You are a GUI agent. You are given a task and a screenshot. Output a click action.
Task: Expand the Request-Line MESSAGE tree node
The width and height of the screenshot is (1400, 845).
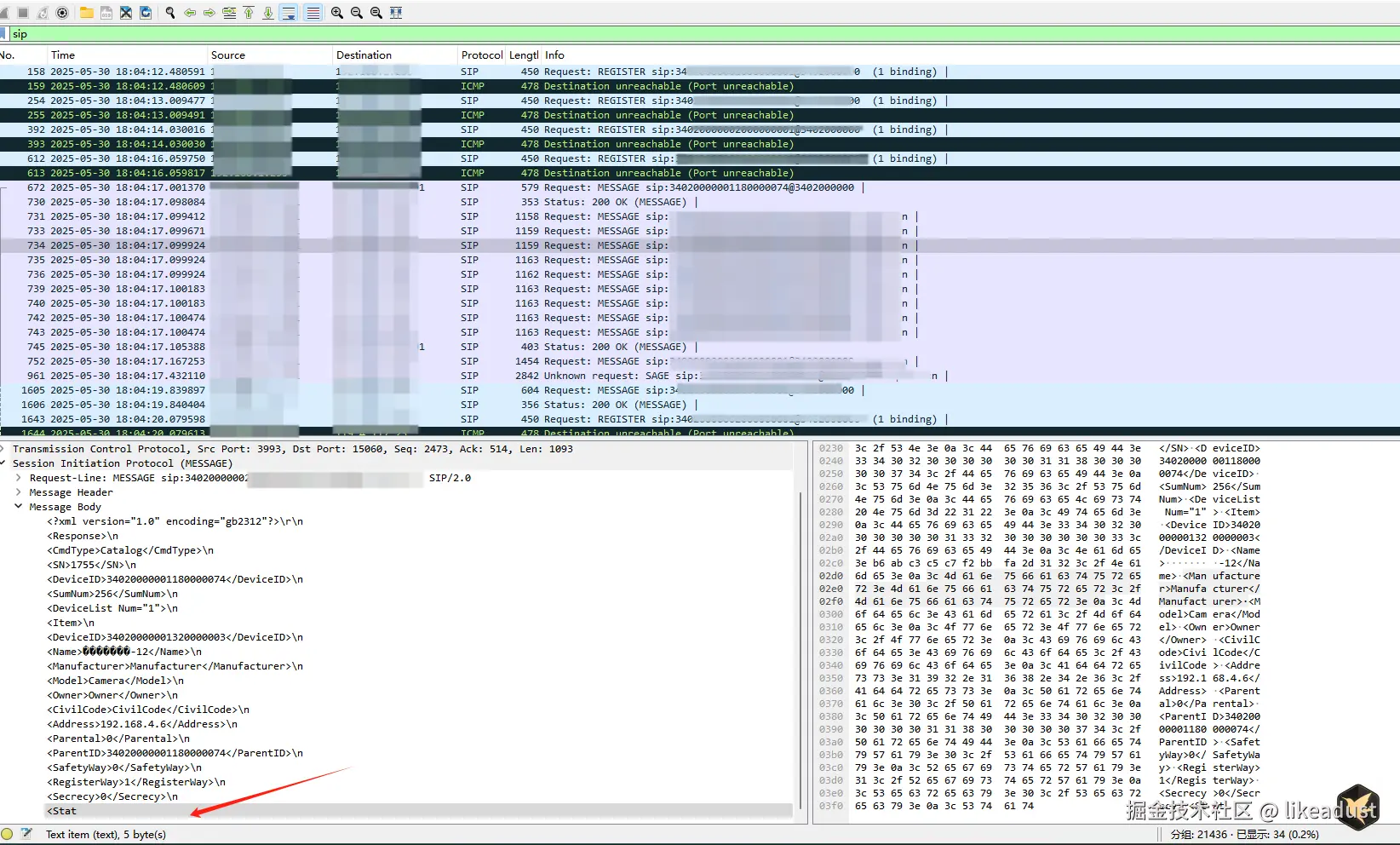[18, 478]
